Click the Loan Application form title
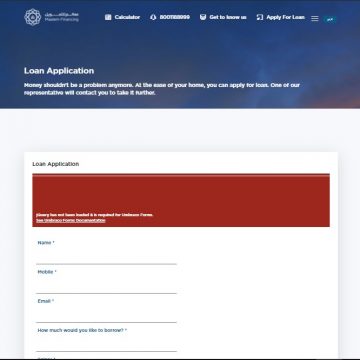 [56, 164]
